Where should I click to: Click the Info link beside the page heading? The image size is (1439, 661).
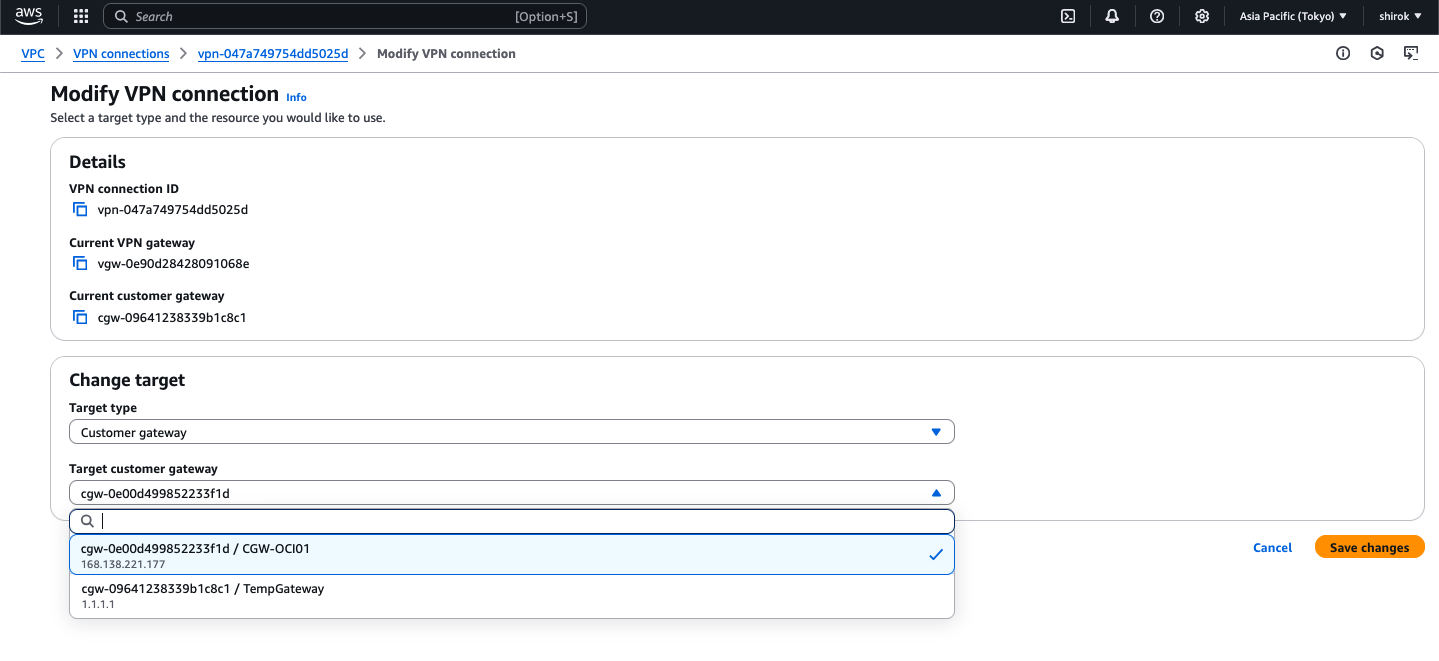tap(296, 97)
